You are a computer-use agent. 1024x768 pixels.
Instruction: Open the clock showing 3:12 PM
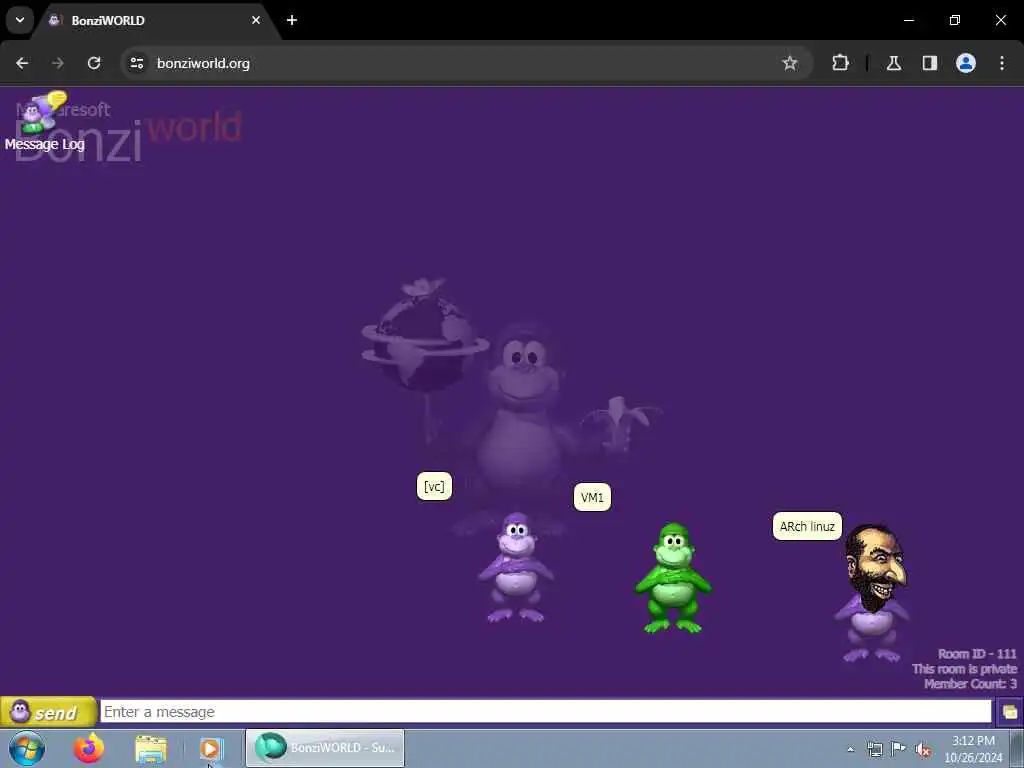(x=973, y=749)
